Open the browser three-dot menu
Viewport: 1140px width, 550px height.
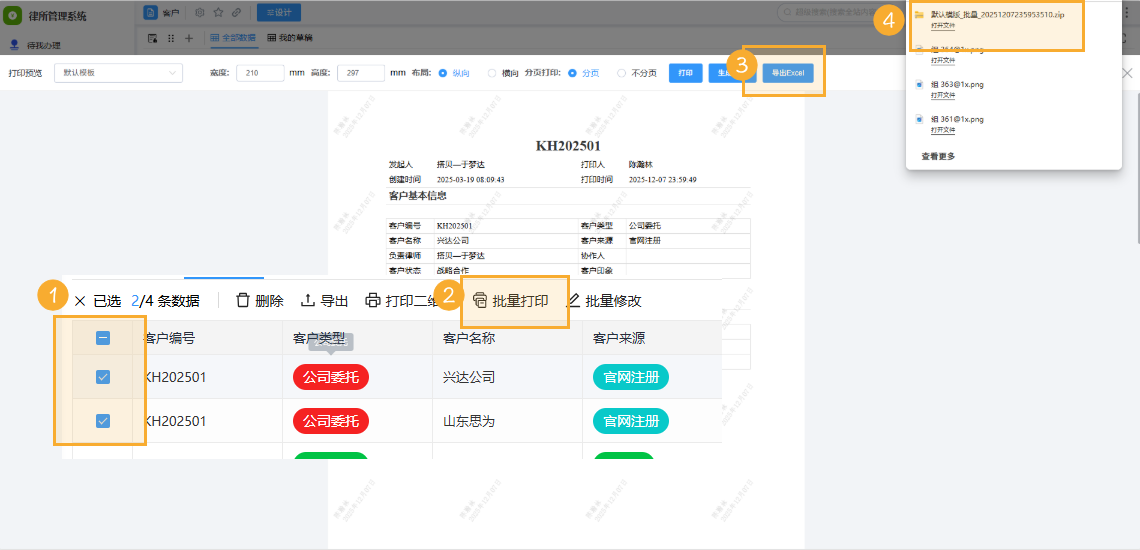click(1125, 12)
